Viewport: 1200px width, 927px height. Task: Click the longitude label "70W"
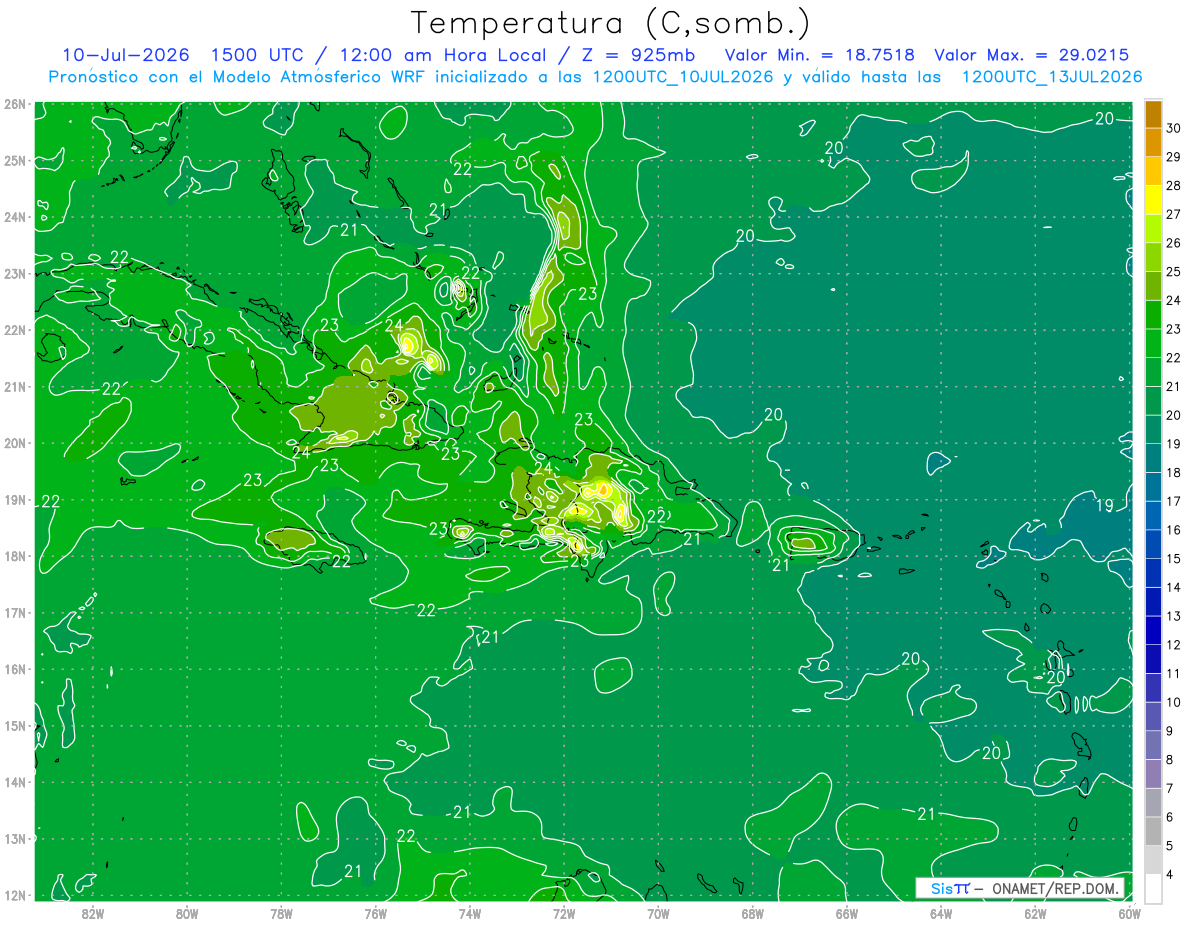click(658, 913)
